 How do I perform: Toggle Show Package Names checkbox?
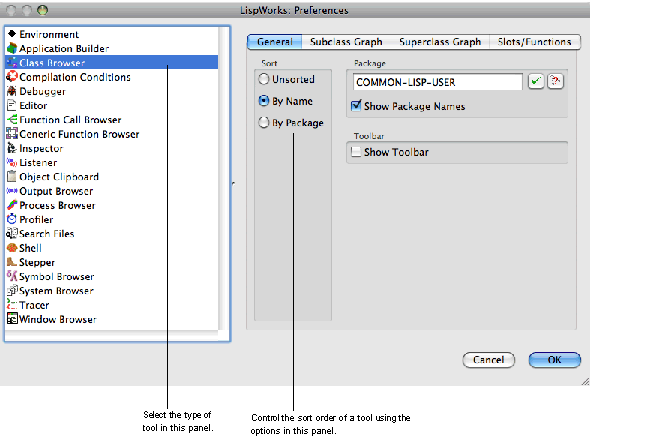[x=356, y=106]
